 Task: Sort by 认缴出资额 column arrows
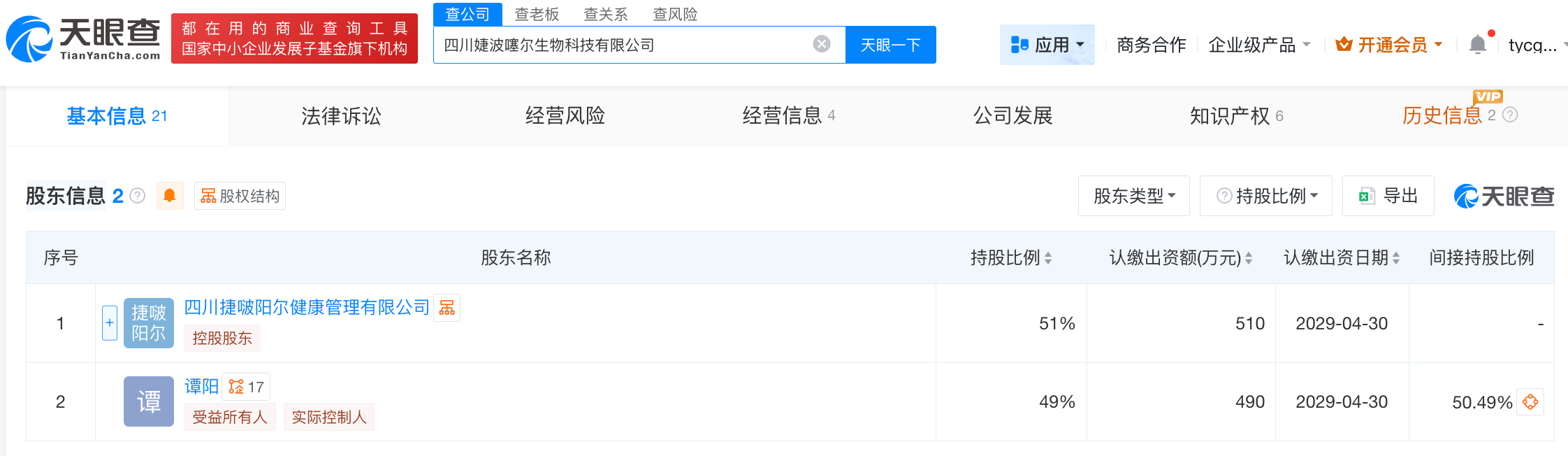click(1249, 258)
